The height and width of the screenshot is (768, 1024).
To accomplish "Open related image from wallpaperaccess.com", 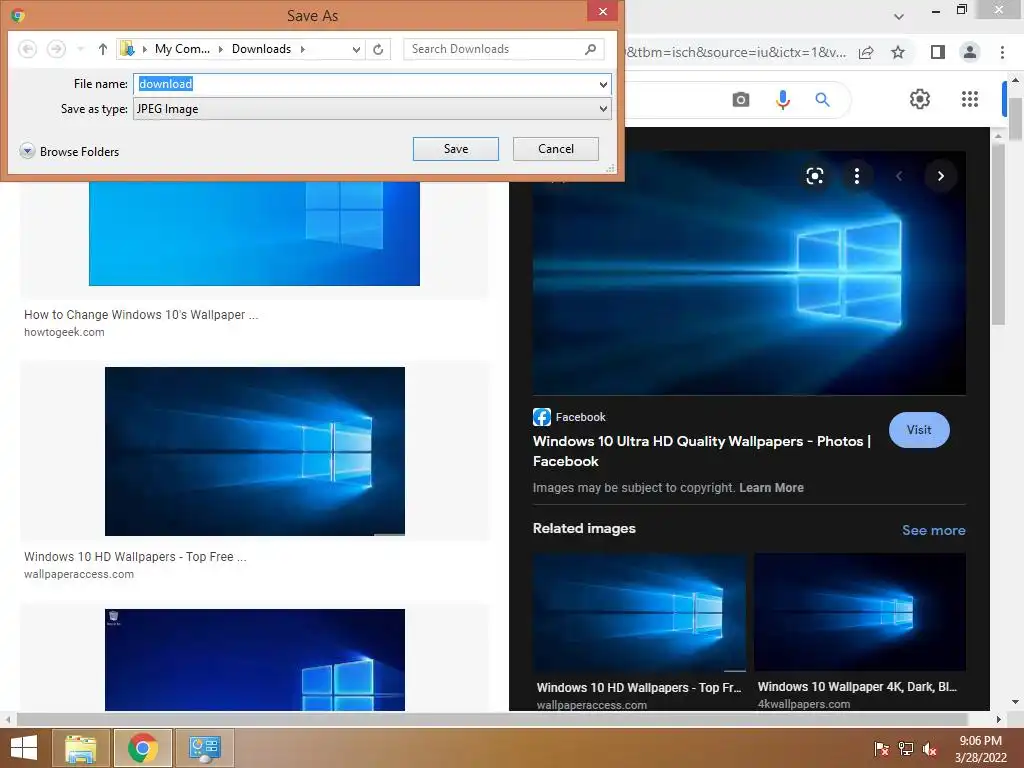I will (639, 613).
